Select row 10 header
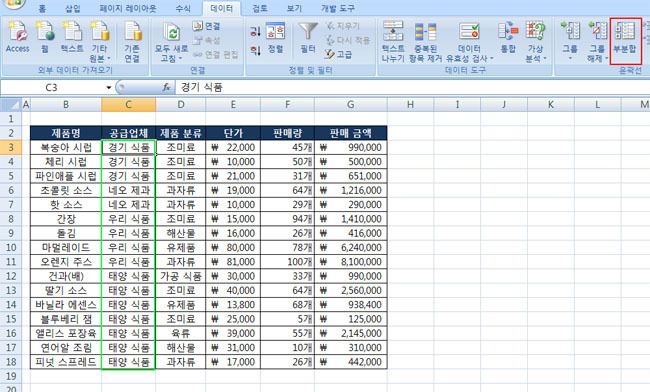The height and width of the screenshot is (392, 650). tap(11, 247)
